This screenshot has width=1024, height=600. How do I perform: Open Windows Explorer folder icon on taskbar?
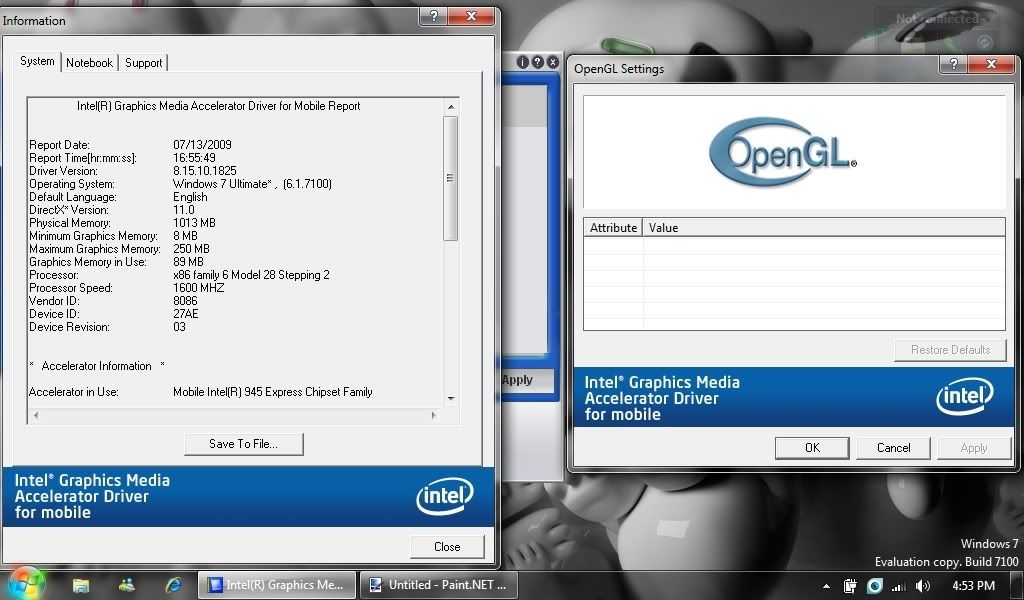click(x=81, y=585)
